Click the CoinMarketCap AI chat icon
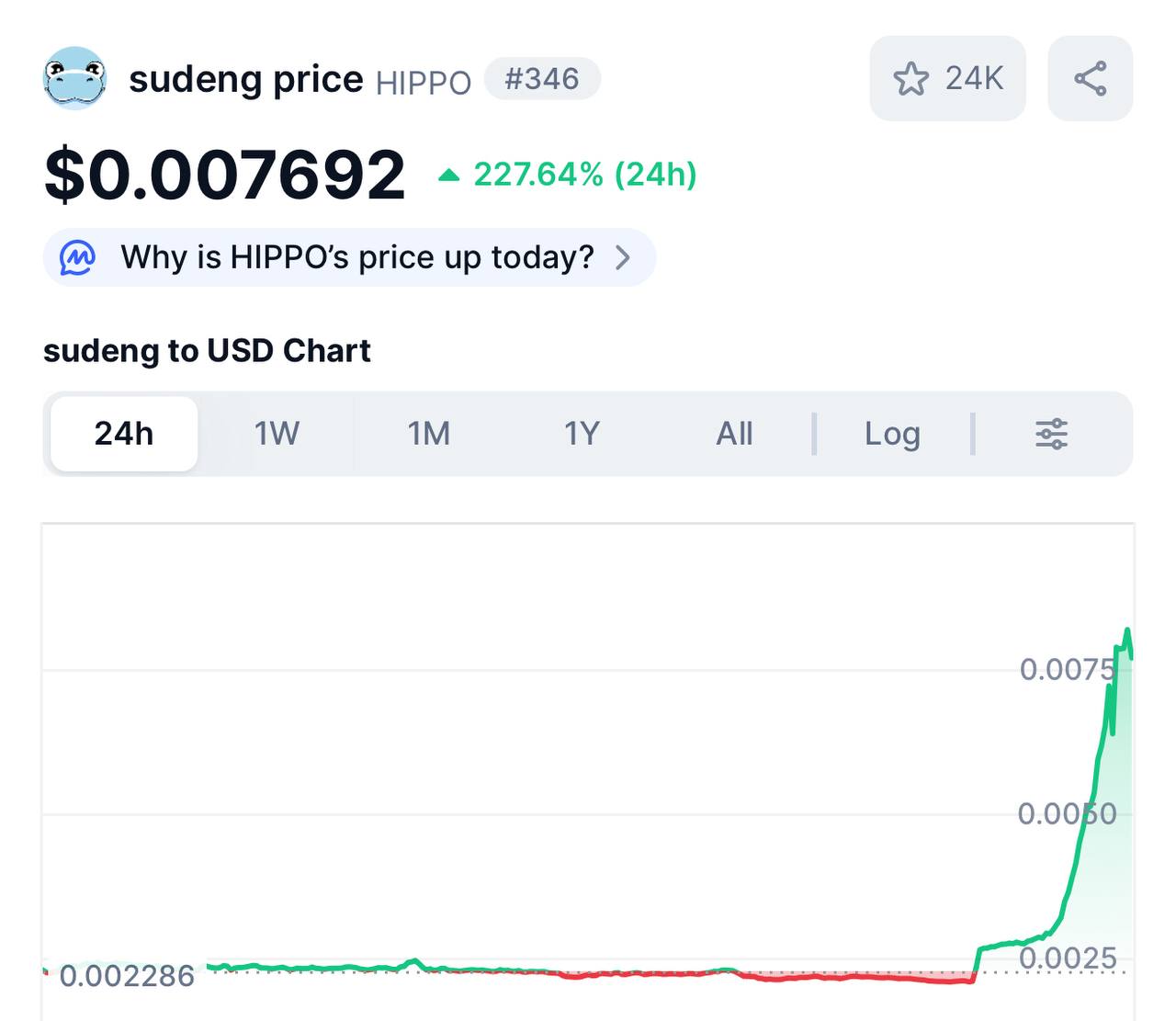Viewport: 1176px width, 1021px height. point(77,257)
